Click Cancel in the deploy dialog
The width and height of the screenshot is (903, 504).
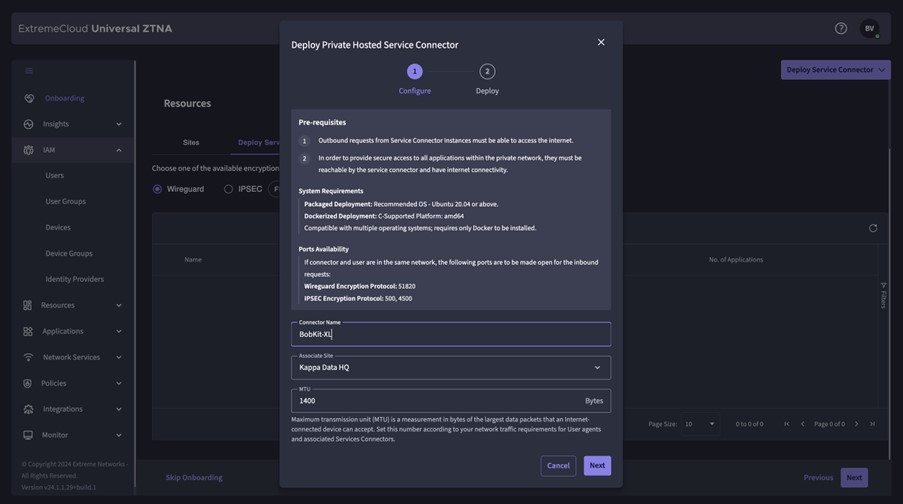(x=558, y=465)
